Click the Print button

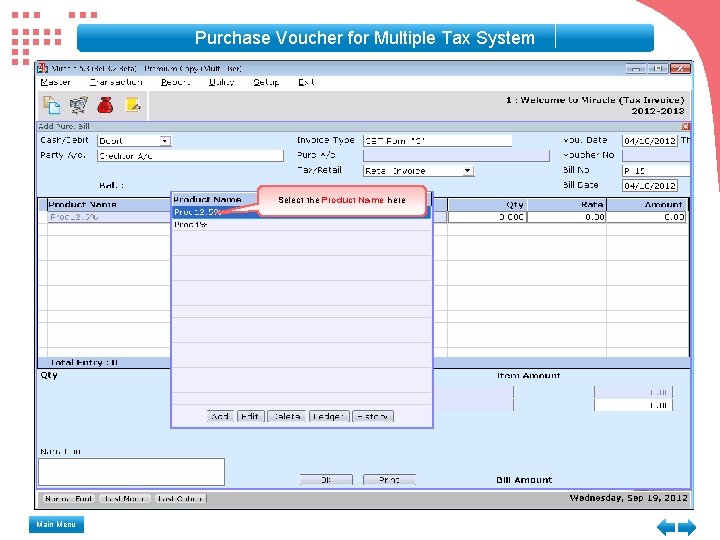coord(389,480)
